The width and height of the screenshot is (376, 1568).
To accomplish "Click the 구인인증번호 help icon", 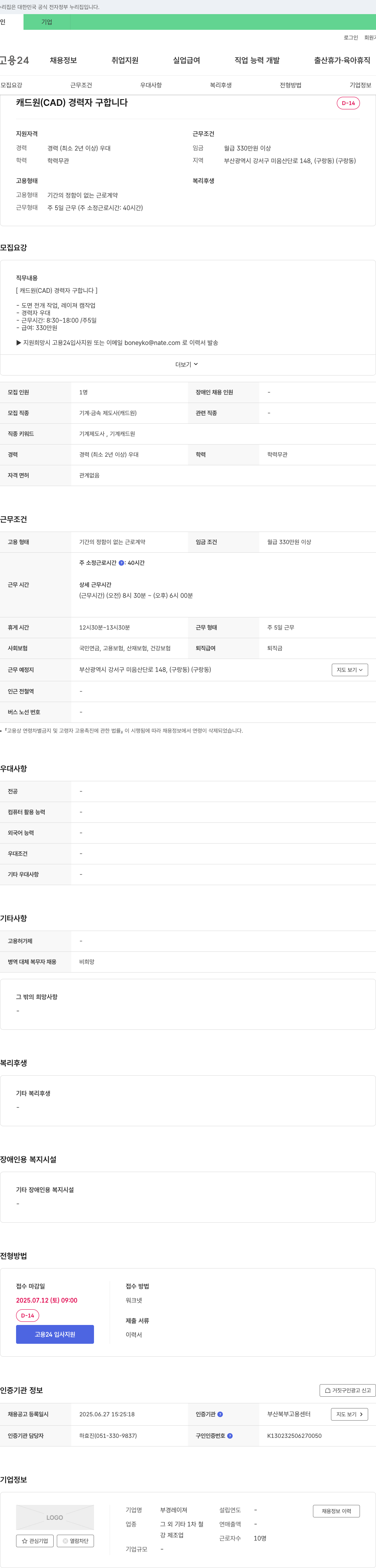I will pyautogui.click(x=230, y=1435).
